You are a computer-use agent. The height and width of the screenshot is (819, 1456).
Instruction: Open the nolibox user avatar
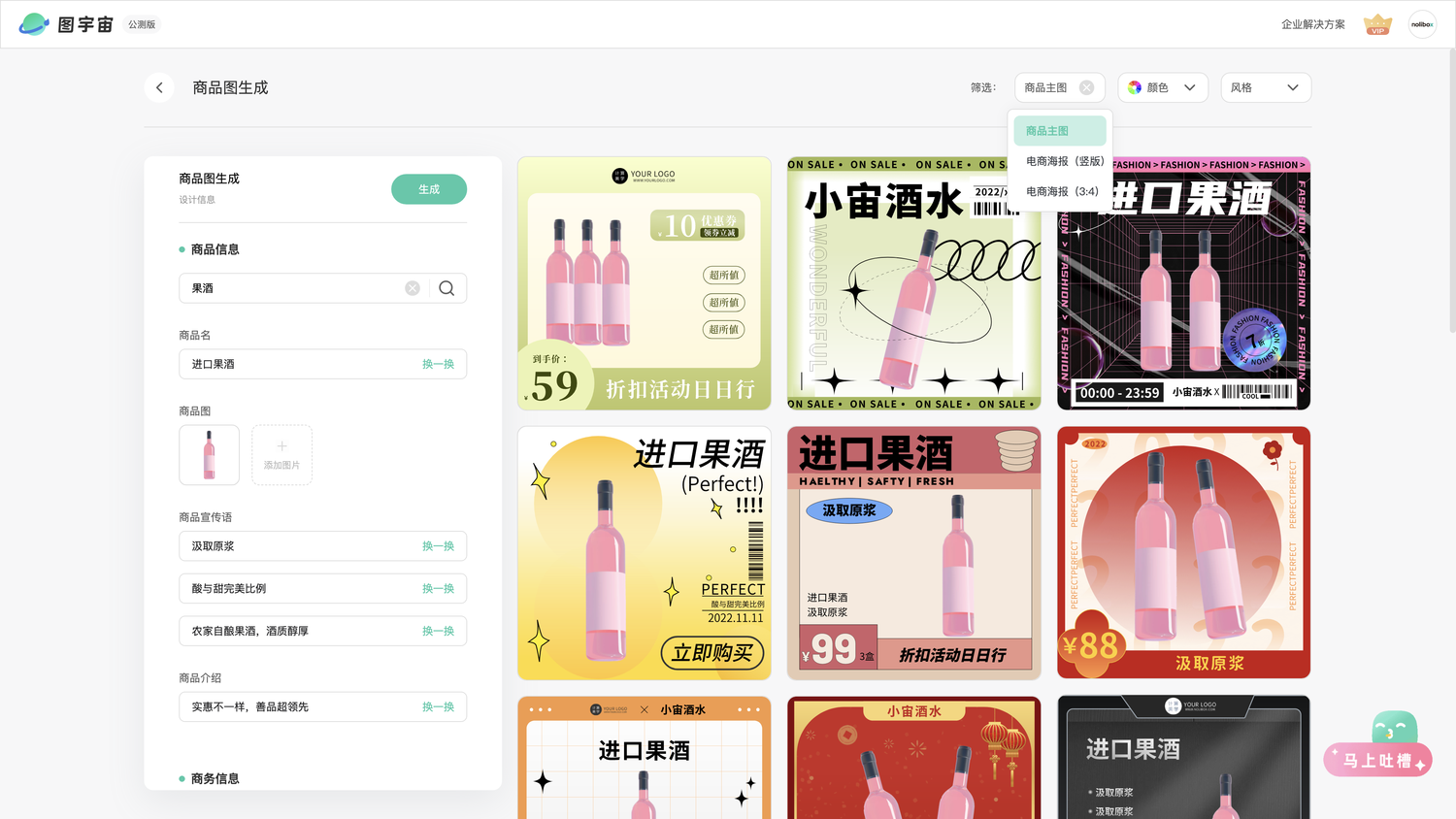click(x=1422, y=24)
